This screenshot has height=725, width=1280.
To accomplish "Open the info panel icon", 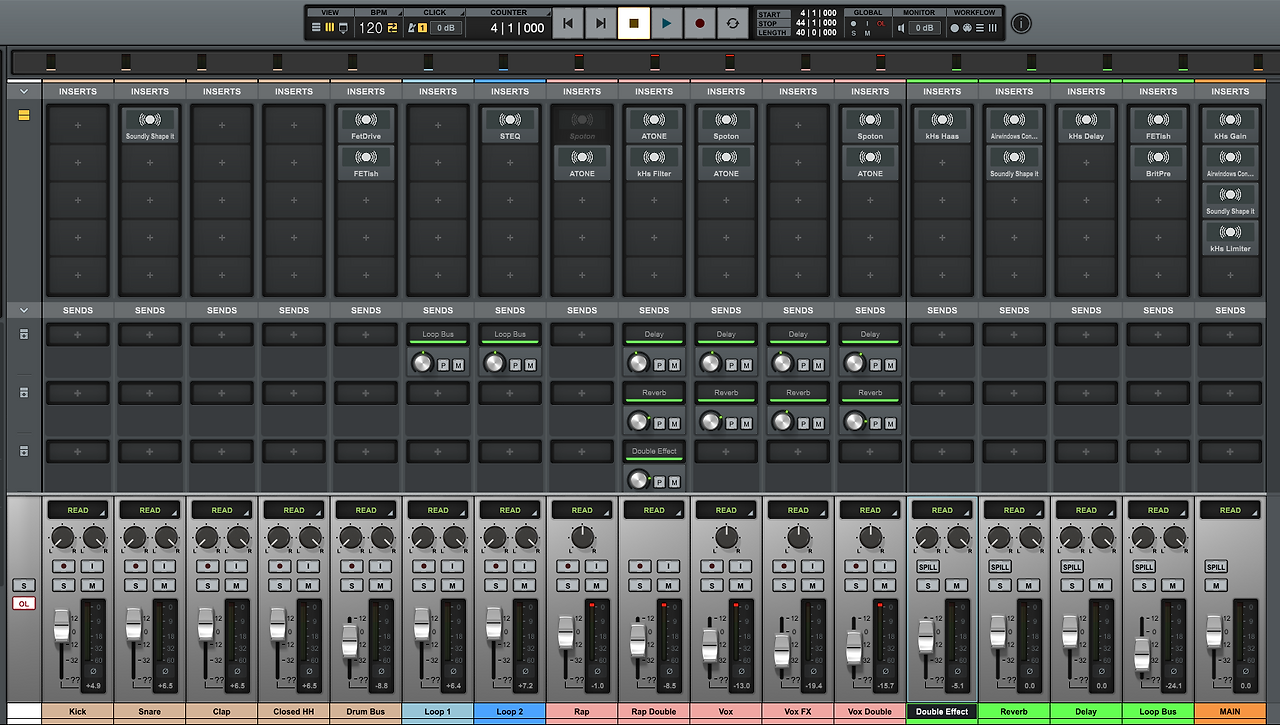I will 1021,23.
